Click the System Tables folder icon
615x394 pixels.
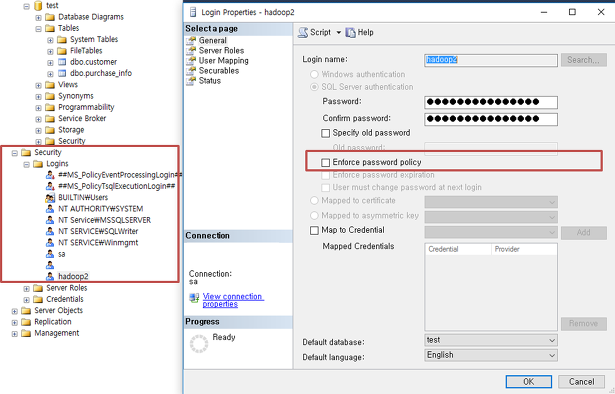coord(62,40)
